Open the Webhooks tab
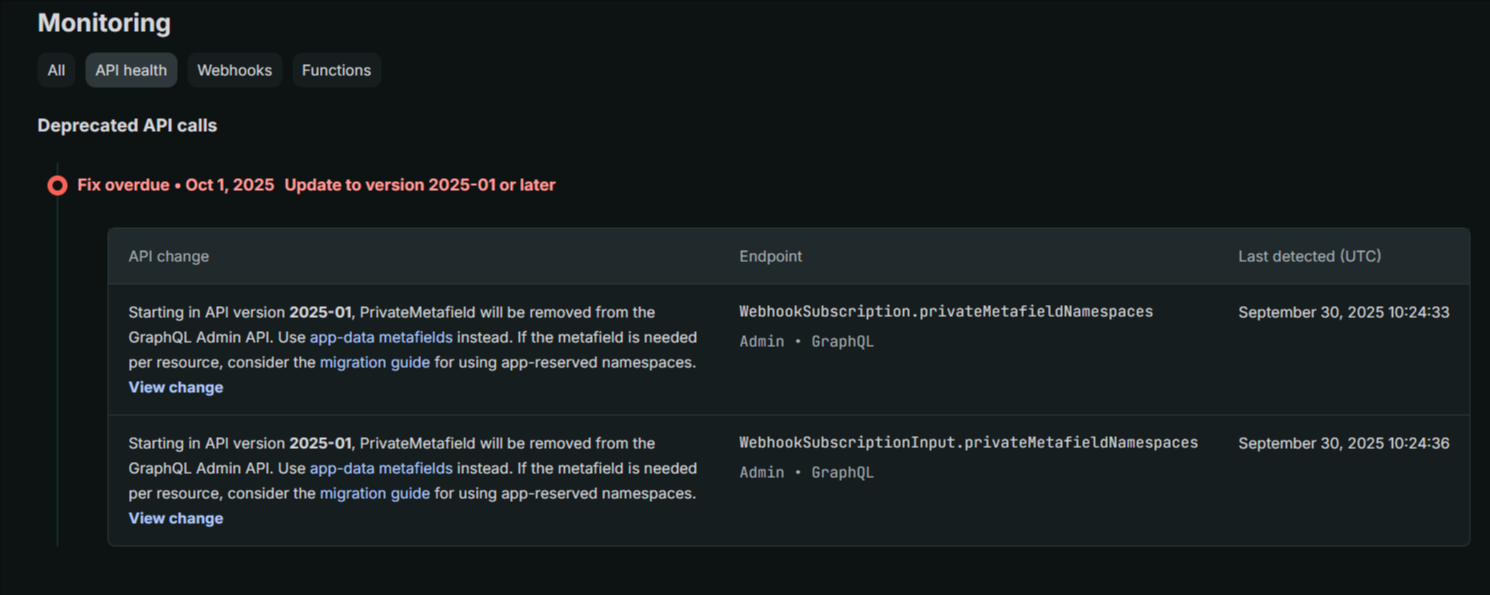 pos(234,70)
